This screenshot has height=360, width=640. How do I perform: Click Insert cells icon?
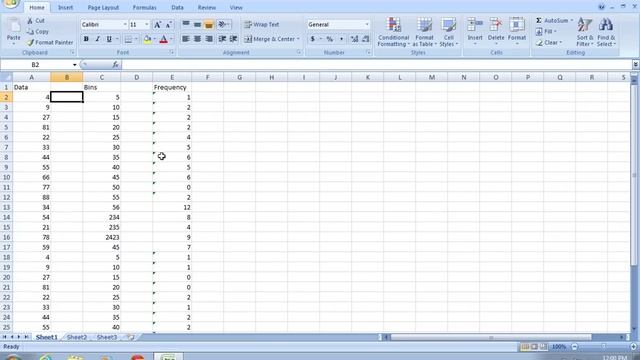[475, 25]
